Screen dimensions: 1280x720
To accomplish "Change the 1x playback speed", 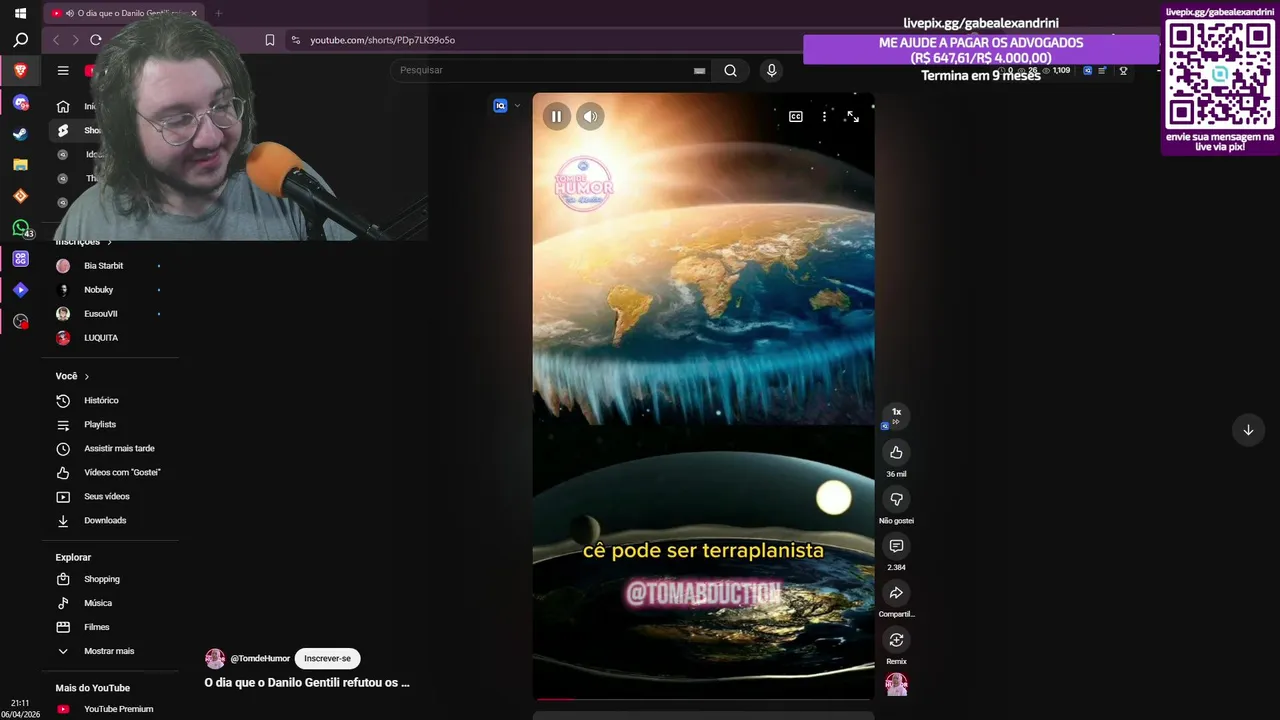I will tap(896, 415).
